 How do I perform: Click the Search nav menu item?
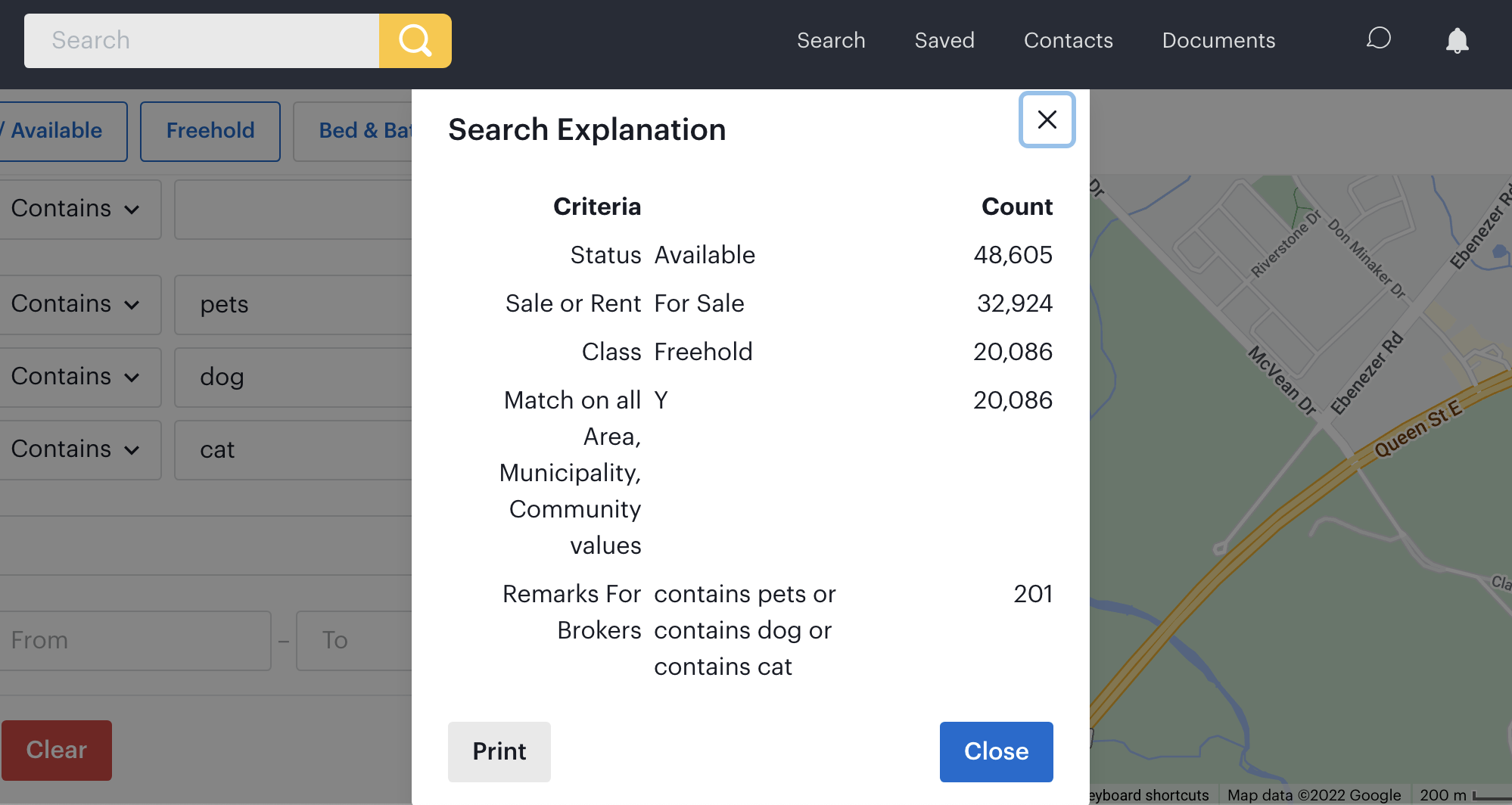tap(830, 41)
